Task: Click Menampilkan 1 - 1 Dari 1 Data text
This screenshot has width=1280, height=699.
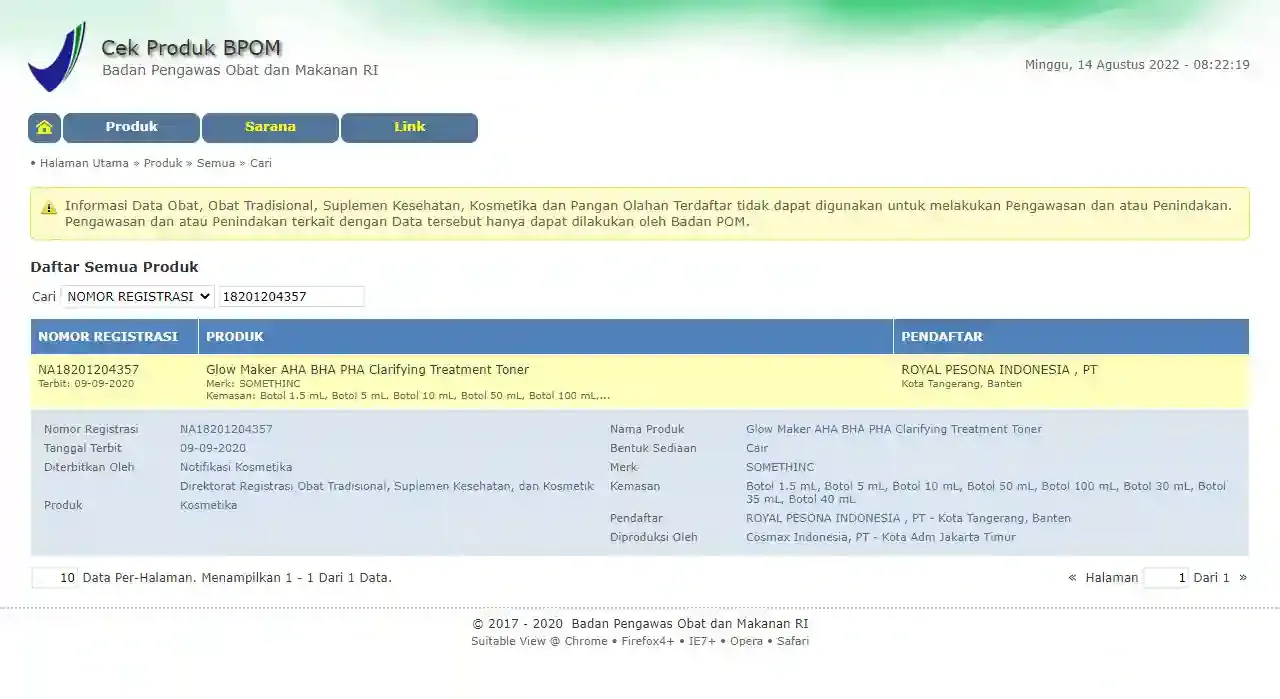Action: (297, 578)
